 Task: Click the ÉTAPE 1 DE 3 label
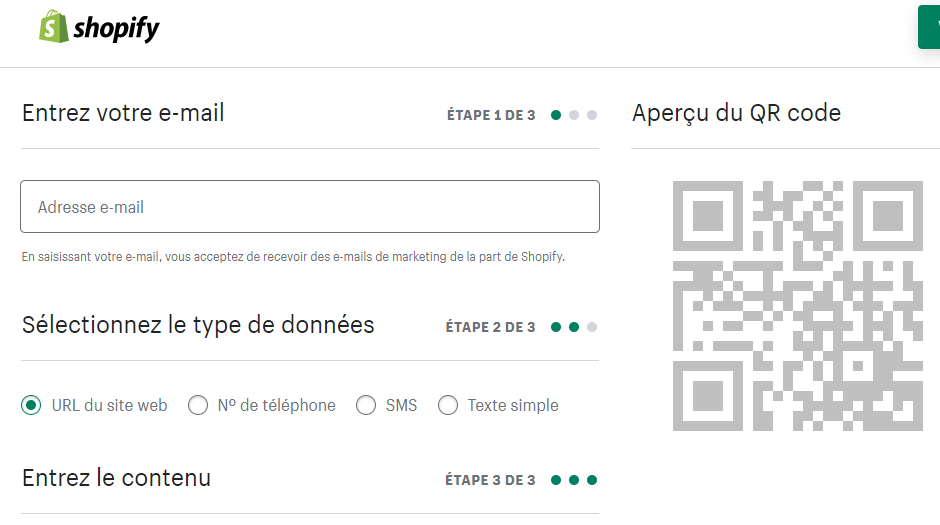pos(491,115)
